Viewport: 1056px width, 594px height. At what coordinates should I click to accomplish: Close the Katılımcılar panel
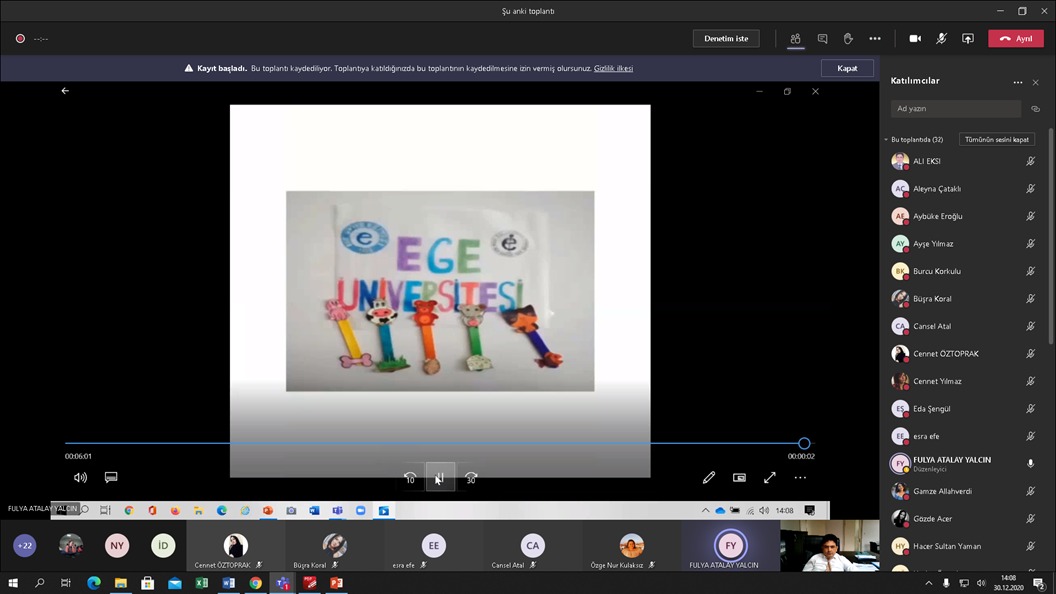(1036, 82)
